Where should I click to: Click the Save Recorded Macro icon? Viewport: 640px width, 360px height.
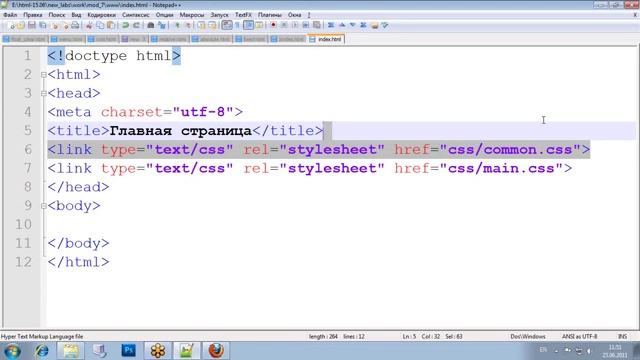point(316,25)
